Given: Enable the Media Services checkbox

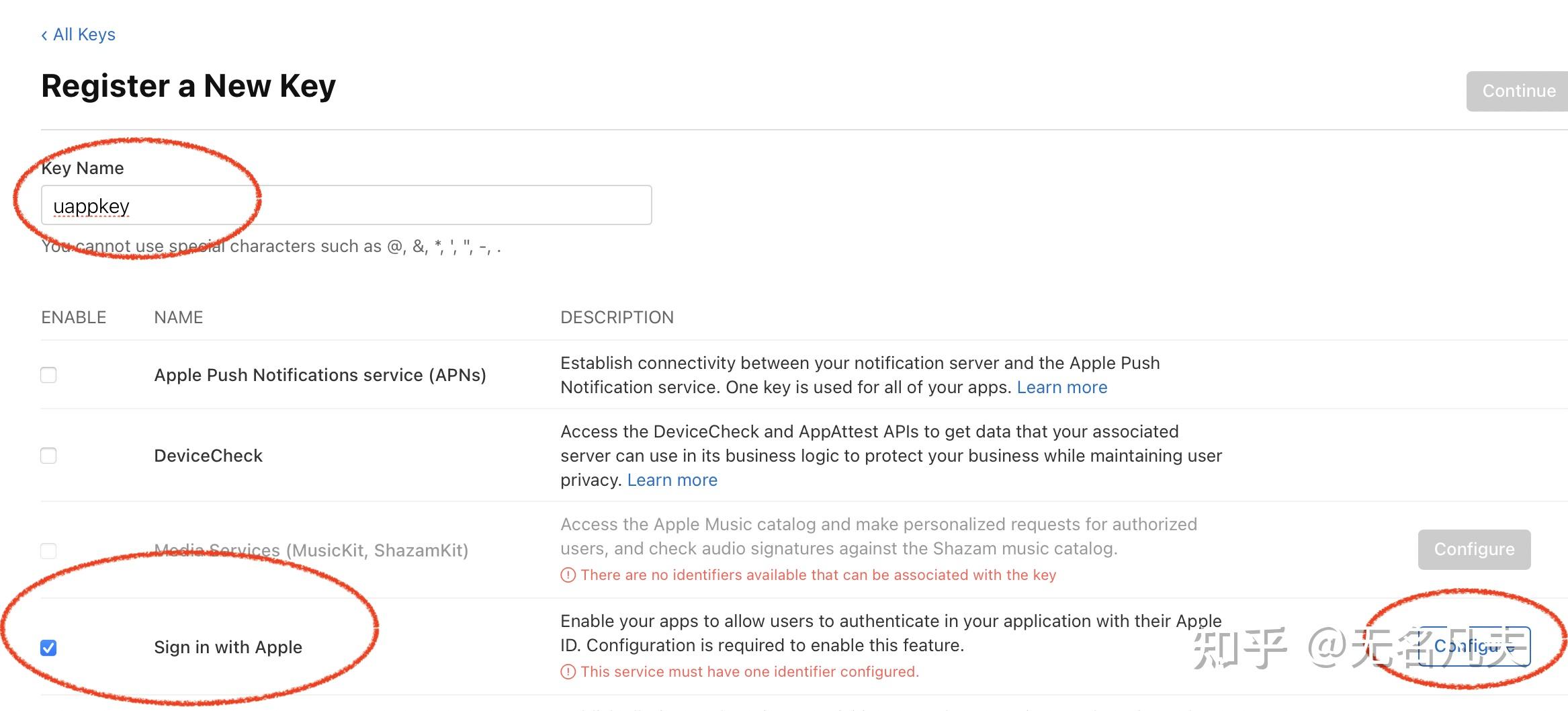Looking at the screenshot, I should tap(48, 550).
